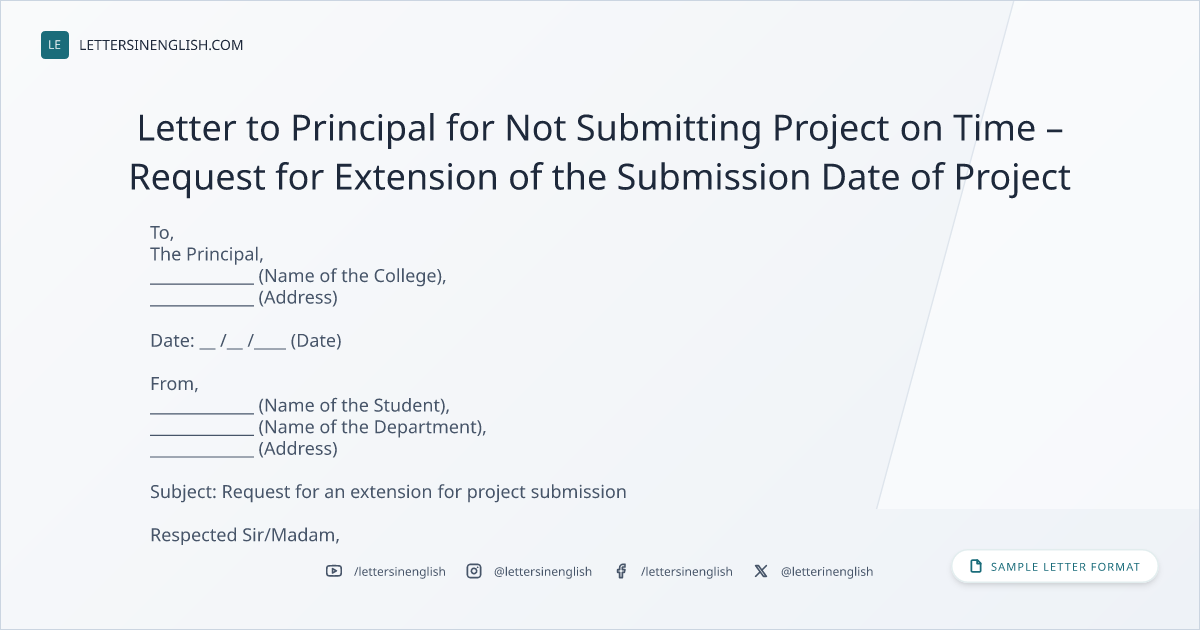Click the Name of the College blank

(x=202, y=276)
